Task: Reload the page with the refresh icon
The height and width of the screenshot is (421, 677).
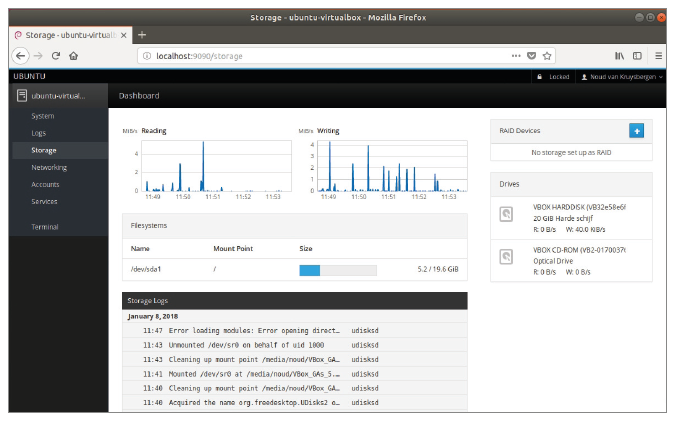Action: pos(56,56)
